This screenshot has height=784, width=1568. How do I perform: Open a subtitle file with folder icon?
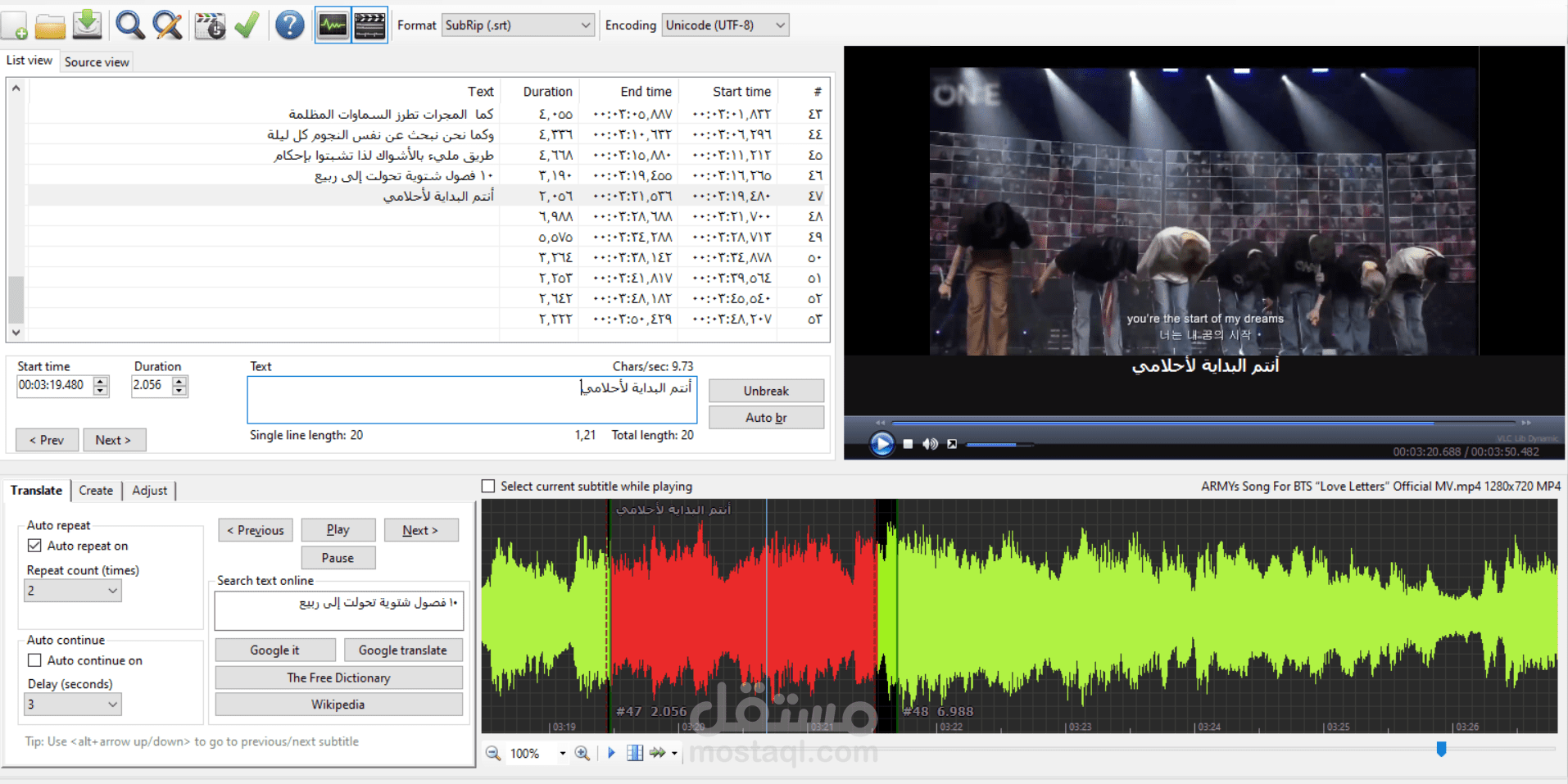coord(50,25)
